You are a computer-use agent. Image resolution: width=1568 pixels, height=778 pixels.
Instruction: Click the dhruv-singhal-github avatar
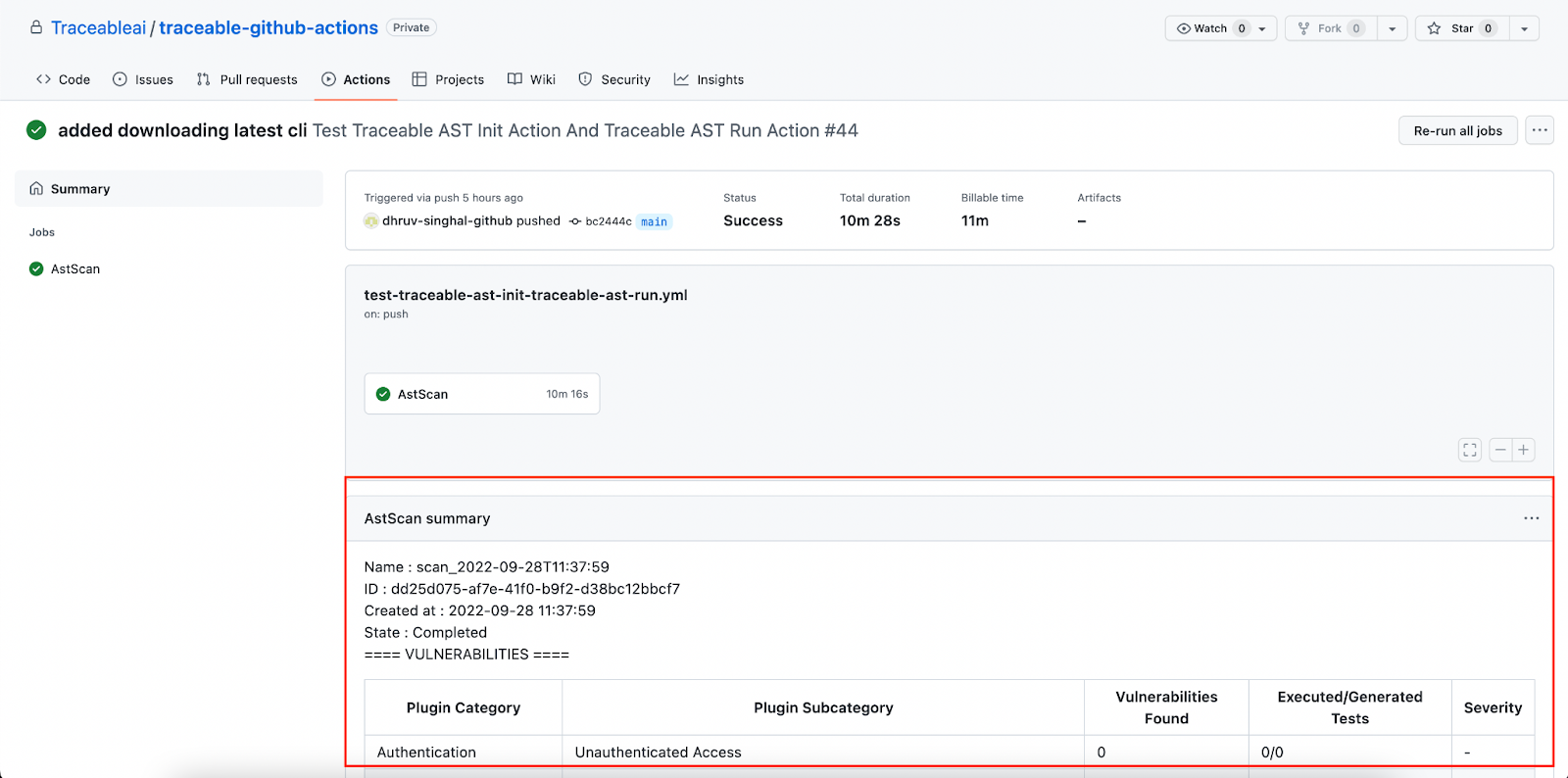(x=371, y=220)
